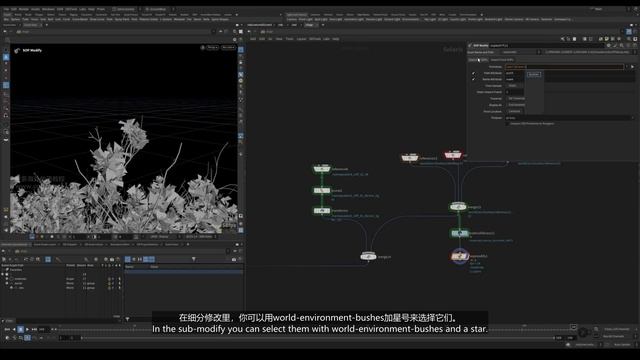This screenshot has height=360, width=640.
Task: Select the material library node below merge2
Action: [459, 233]
